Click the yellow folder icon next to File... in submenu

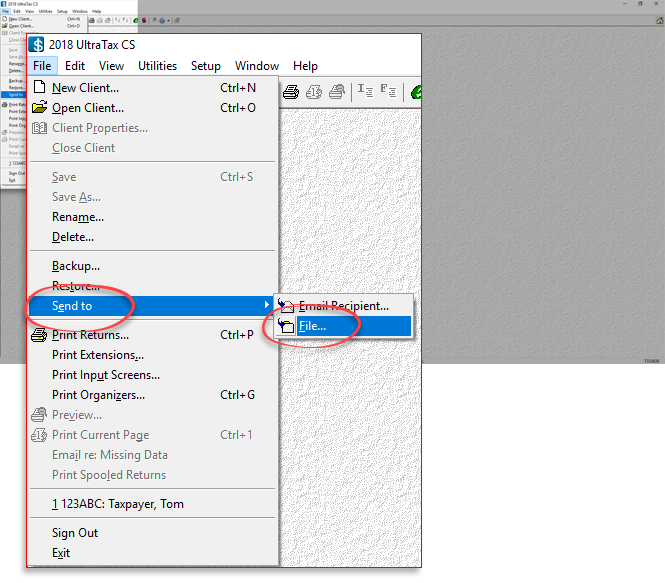pyautogui.click(x=286, y=326)
